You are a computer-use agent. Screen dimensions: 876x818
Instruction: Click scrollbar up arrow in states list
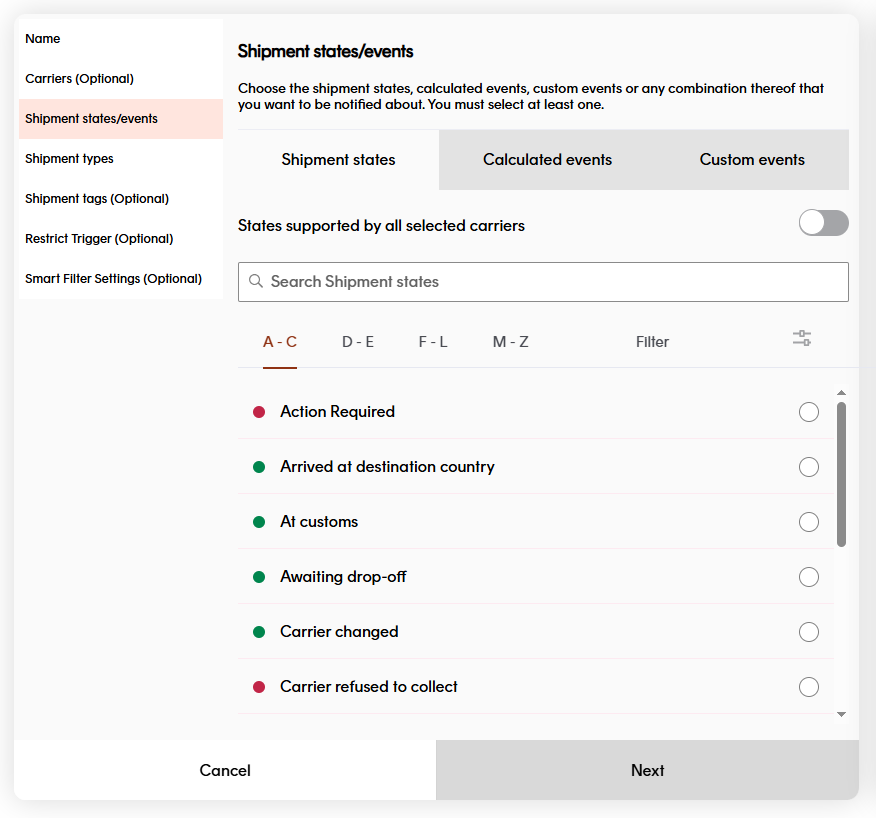(841, 392)
